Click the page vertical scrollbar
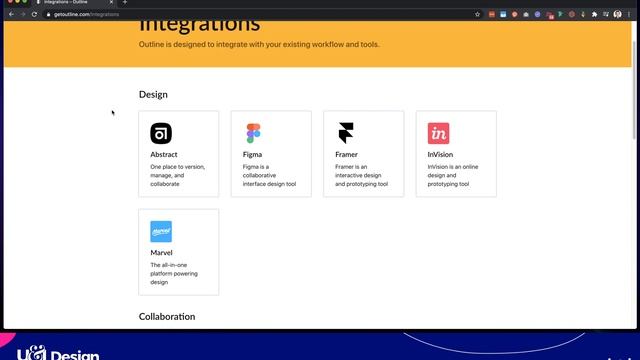Image resolution: width=640 pixels, height=360 pixels. [634, 90]
